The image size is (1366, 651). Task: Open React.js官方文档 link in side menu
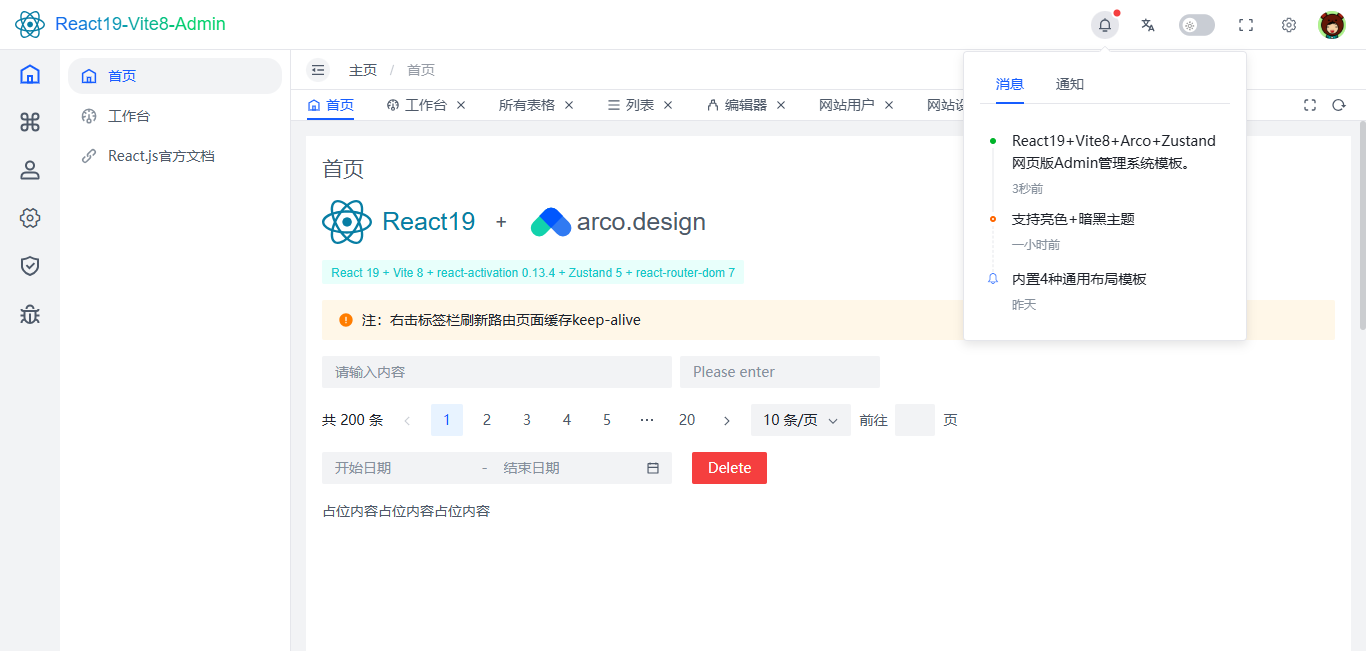(x=175, y=156)
